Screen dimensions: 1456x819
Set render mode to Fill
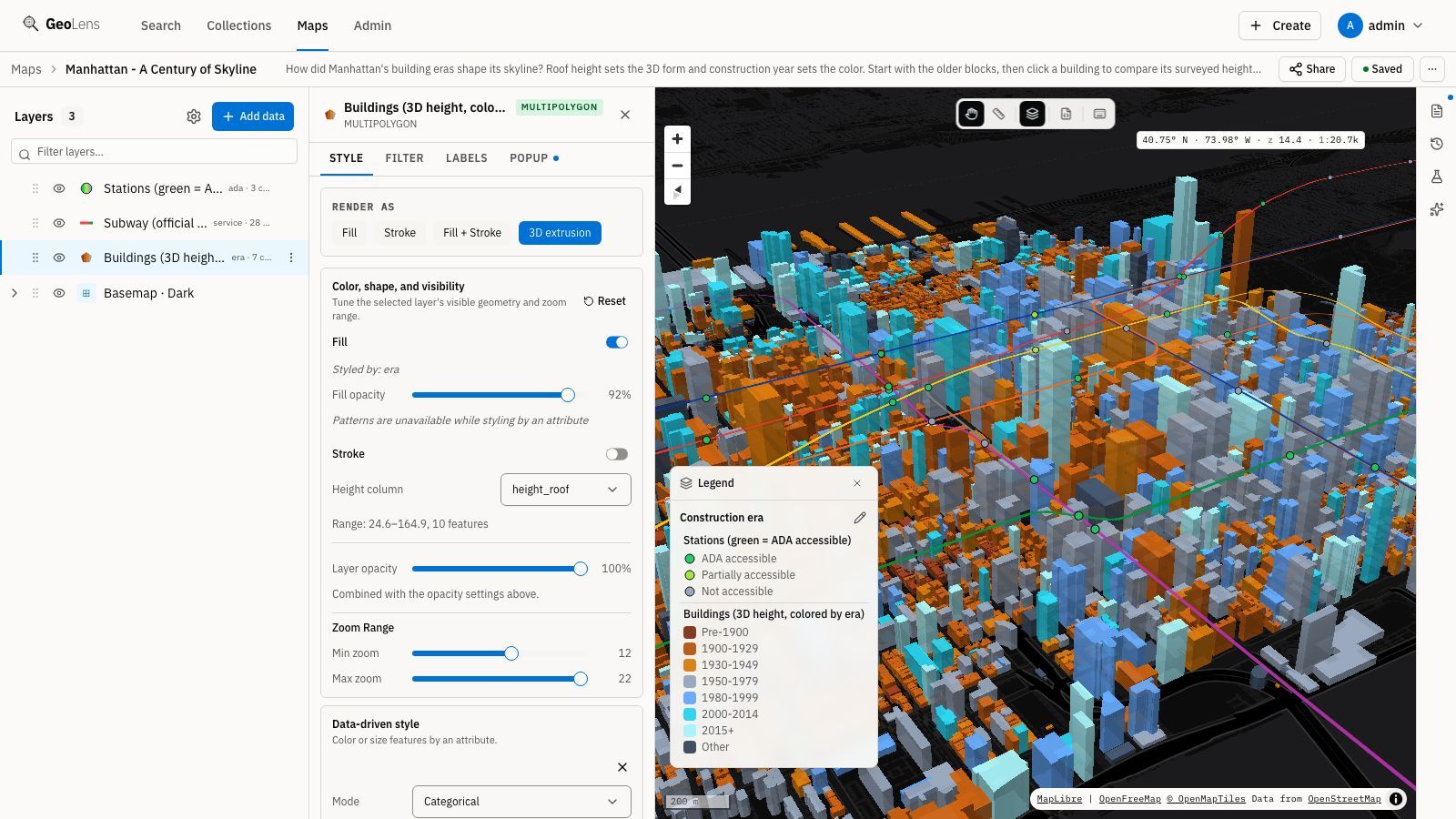(349, 233)
